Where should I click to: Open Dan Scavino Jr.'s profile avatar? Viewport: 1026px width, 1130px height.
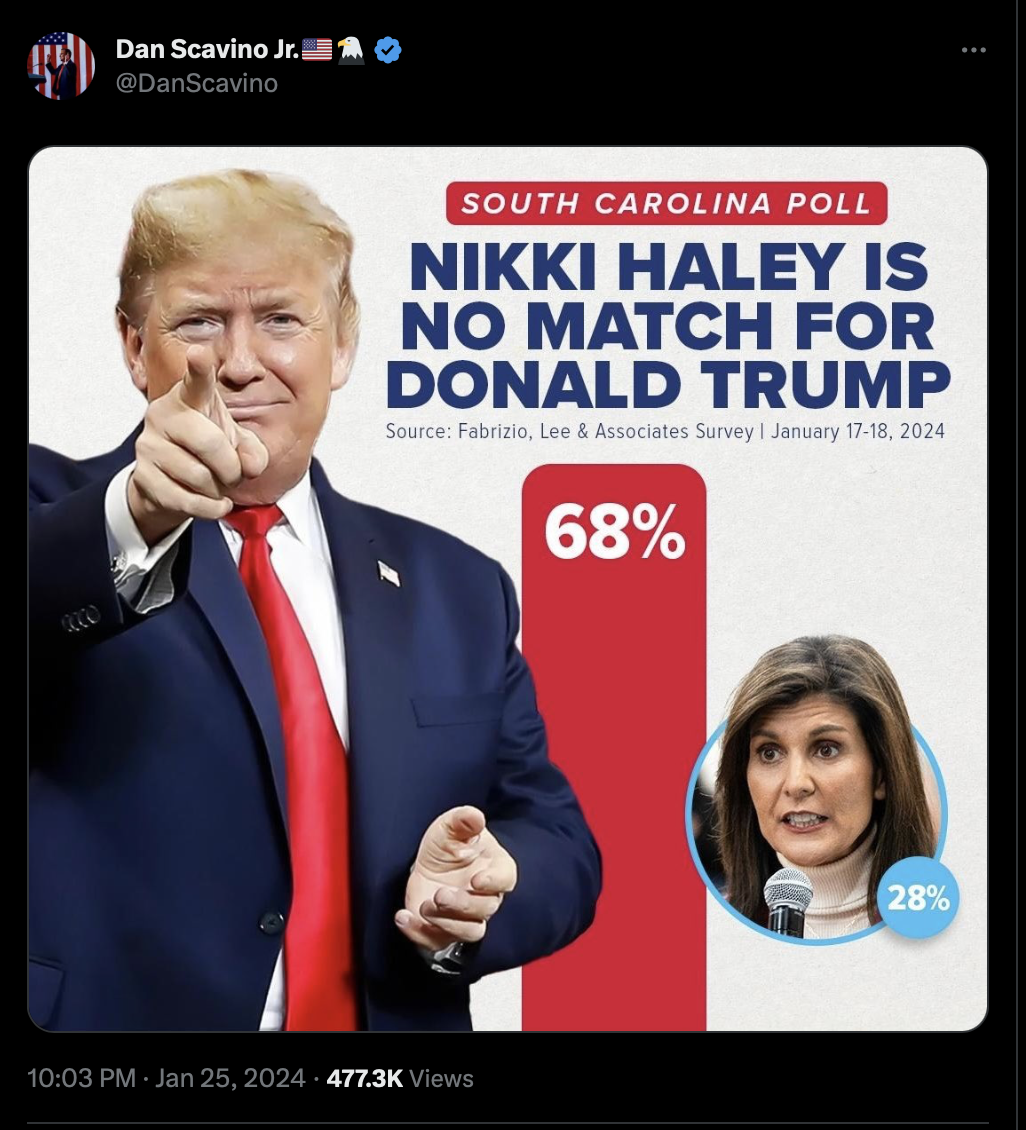click(61, 65)
